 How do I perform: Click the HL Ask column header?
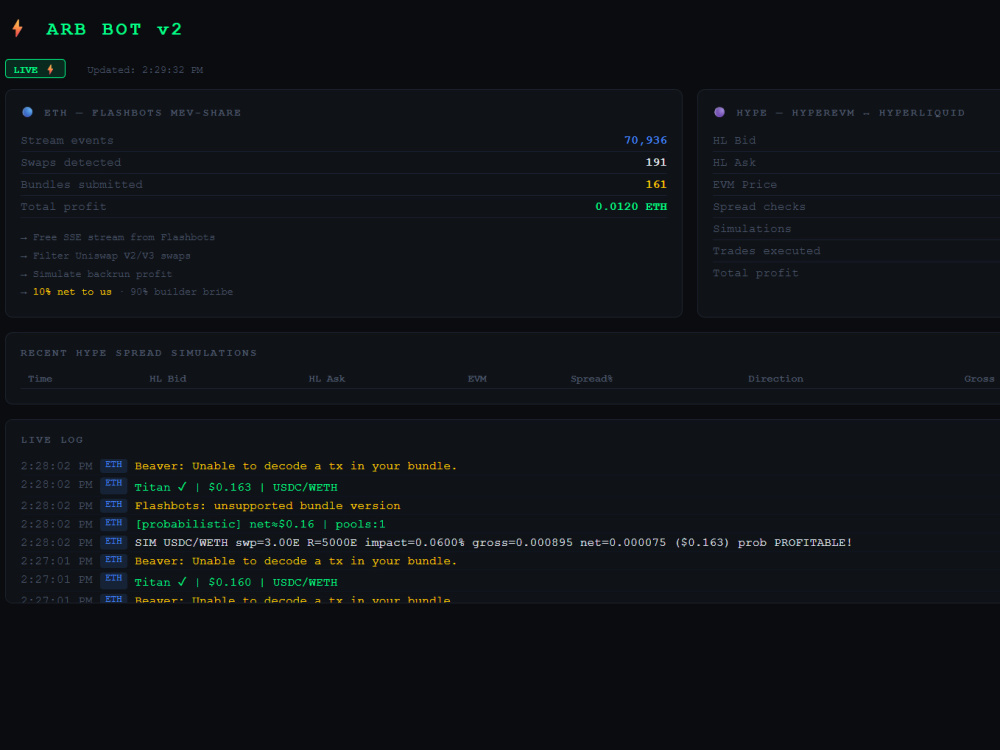(x=327, y=379)
